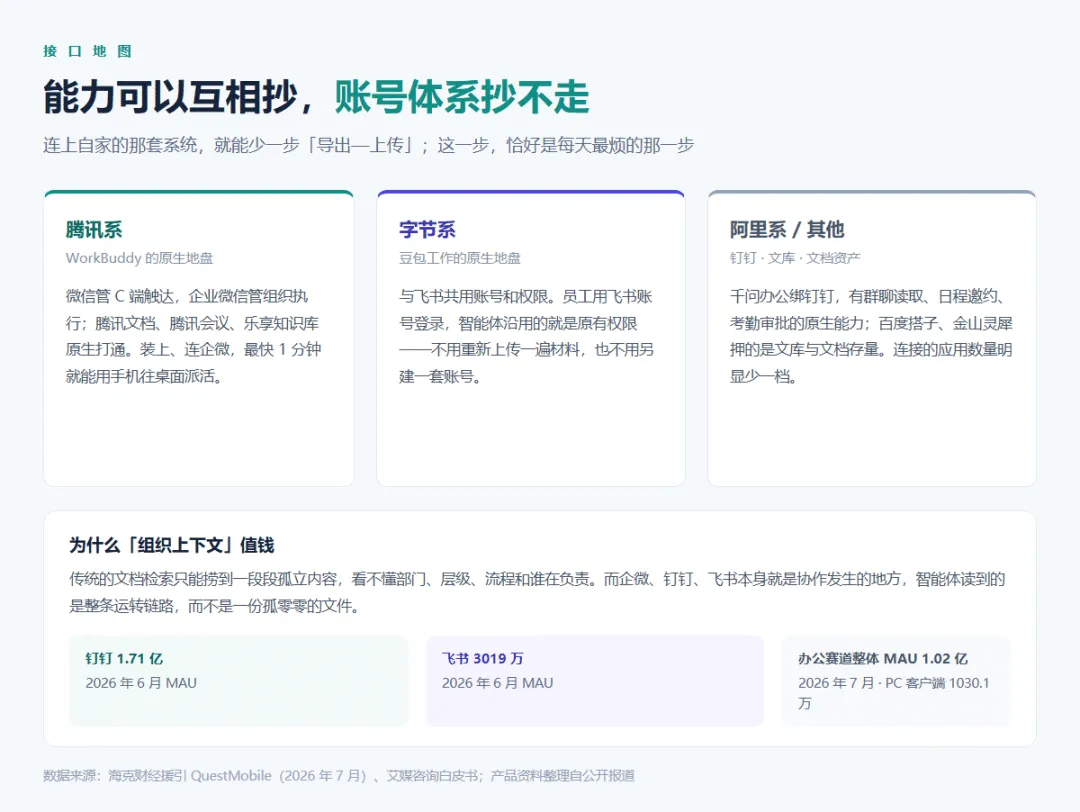Select the 阿里系 card description text
Viewport: 1080px width, 812px height.
pyautogui.click(x=871, y=336)
